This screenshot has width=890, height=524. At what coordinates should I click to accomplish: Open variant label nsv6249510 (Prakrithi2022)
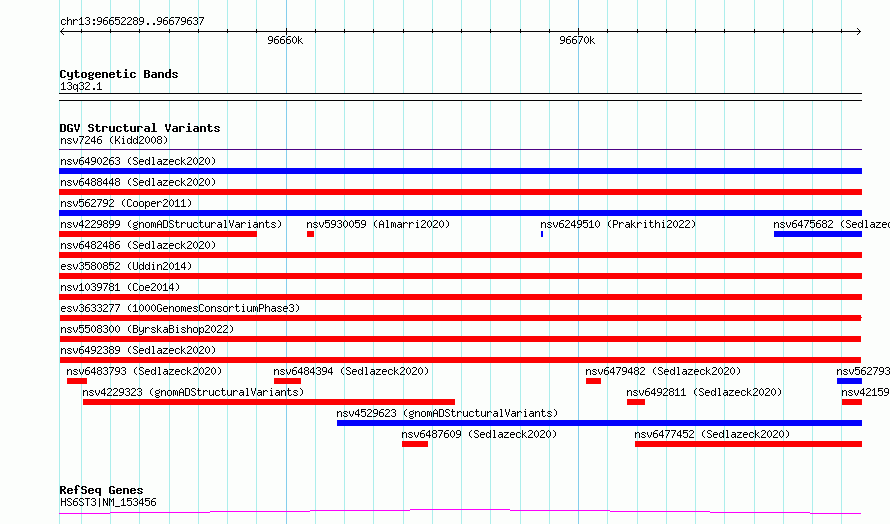pyautogui.click(x=618, y=224)
